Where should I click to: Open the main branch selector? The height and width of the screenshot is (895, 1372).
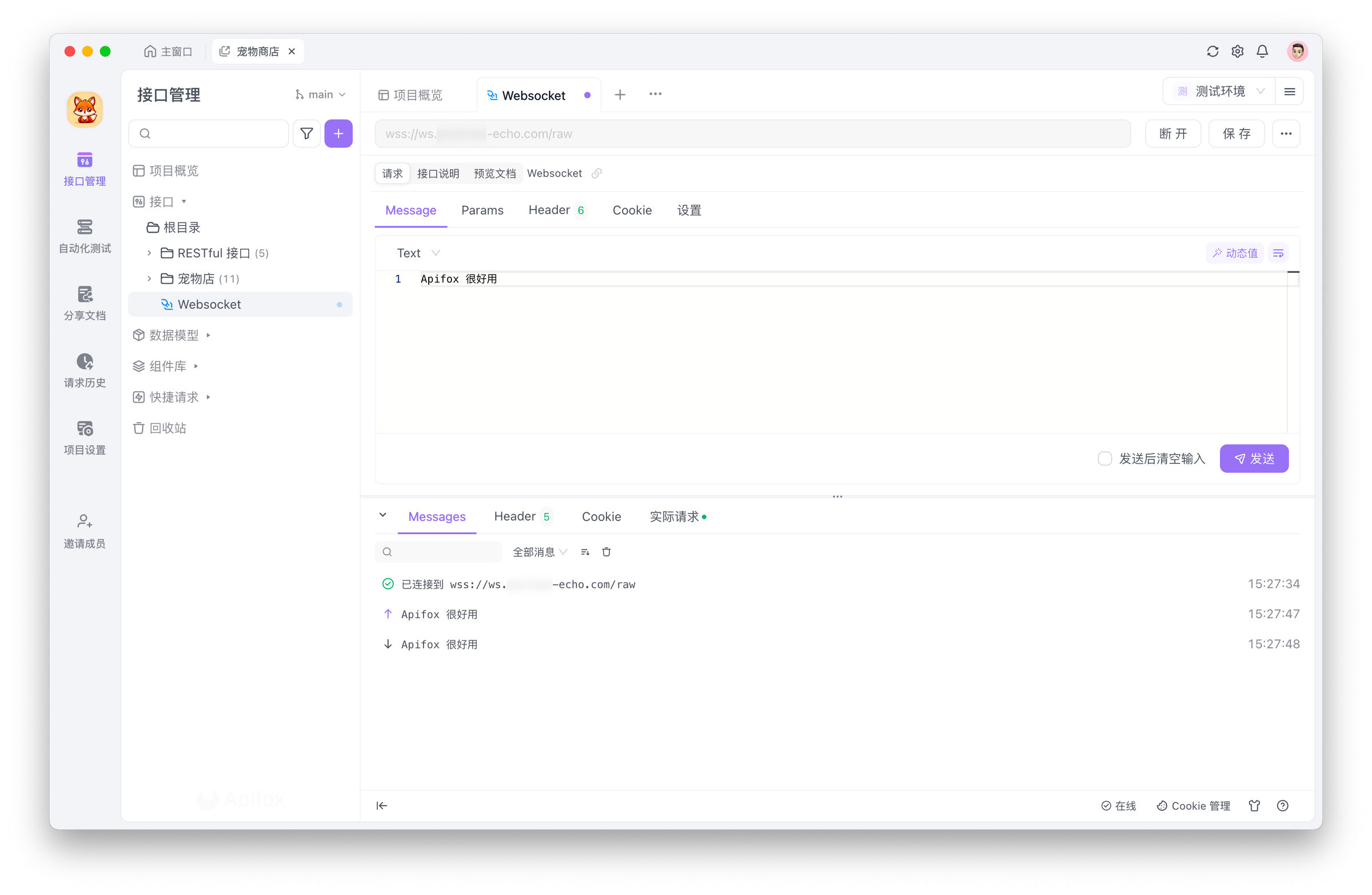coord(321,93)
